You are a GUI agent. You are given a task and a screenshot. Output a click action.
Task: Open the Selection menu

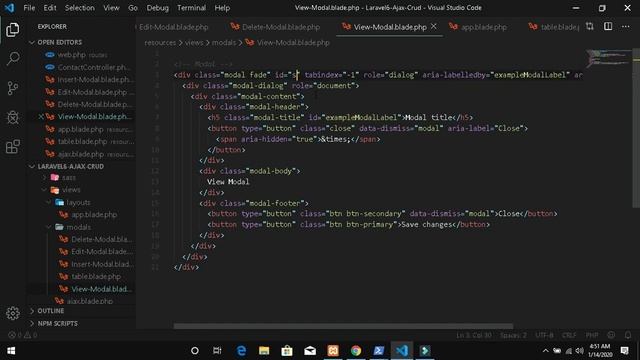80,8
